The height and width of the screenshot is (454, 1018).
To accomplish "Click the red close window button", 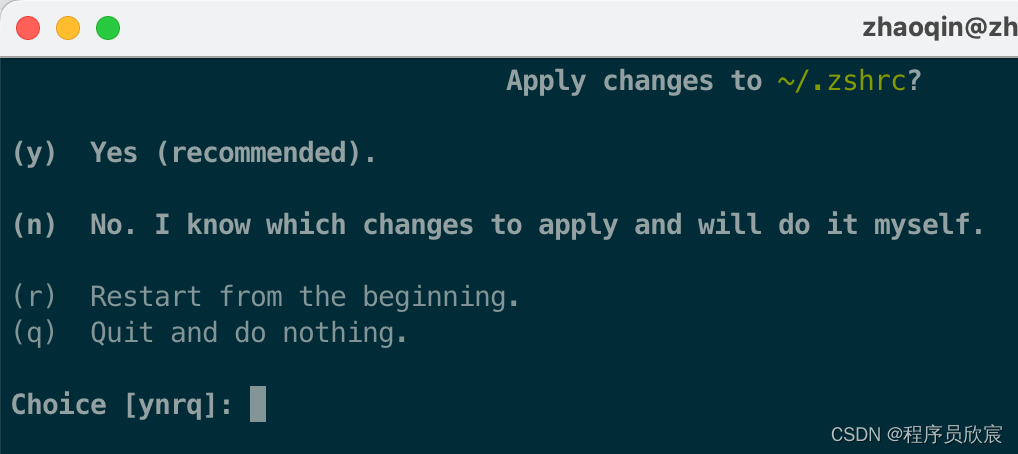I will coord(28,29).
